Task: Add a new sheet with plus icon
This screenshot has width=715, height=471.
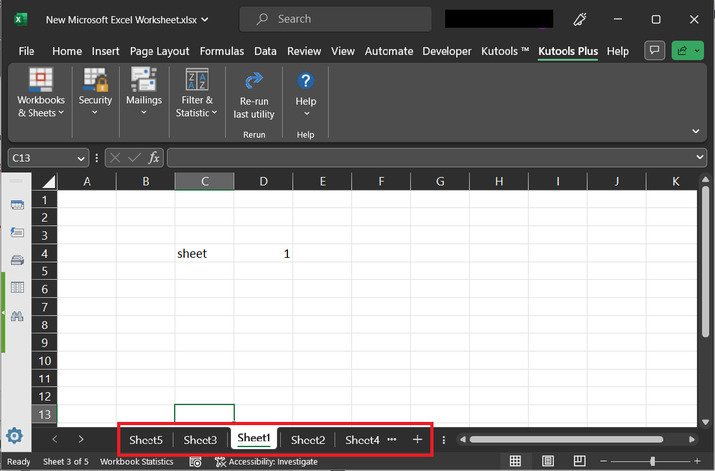Action: [417, 439]
